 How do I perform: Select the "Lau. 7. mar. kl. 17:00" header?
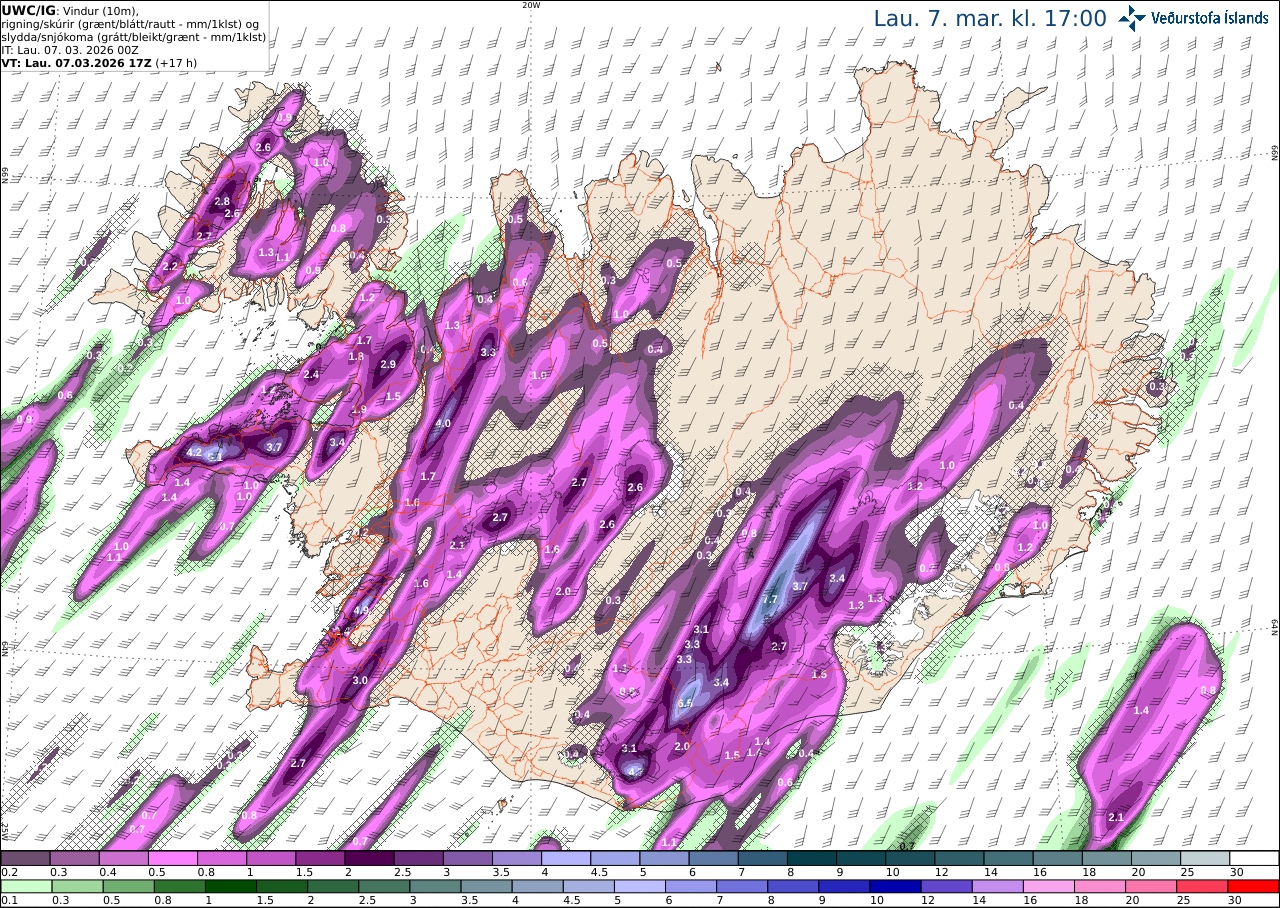pyautogui.click(x=990, y=18)
